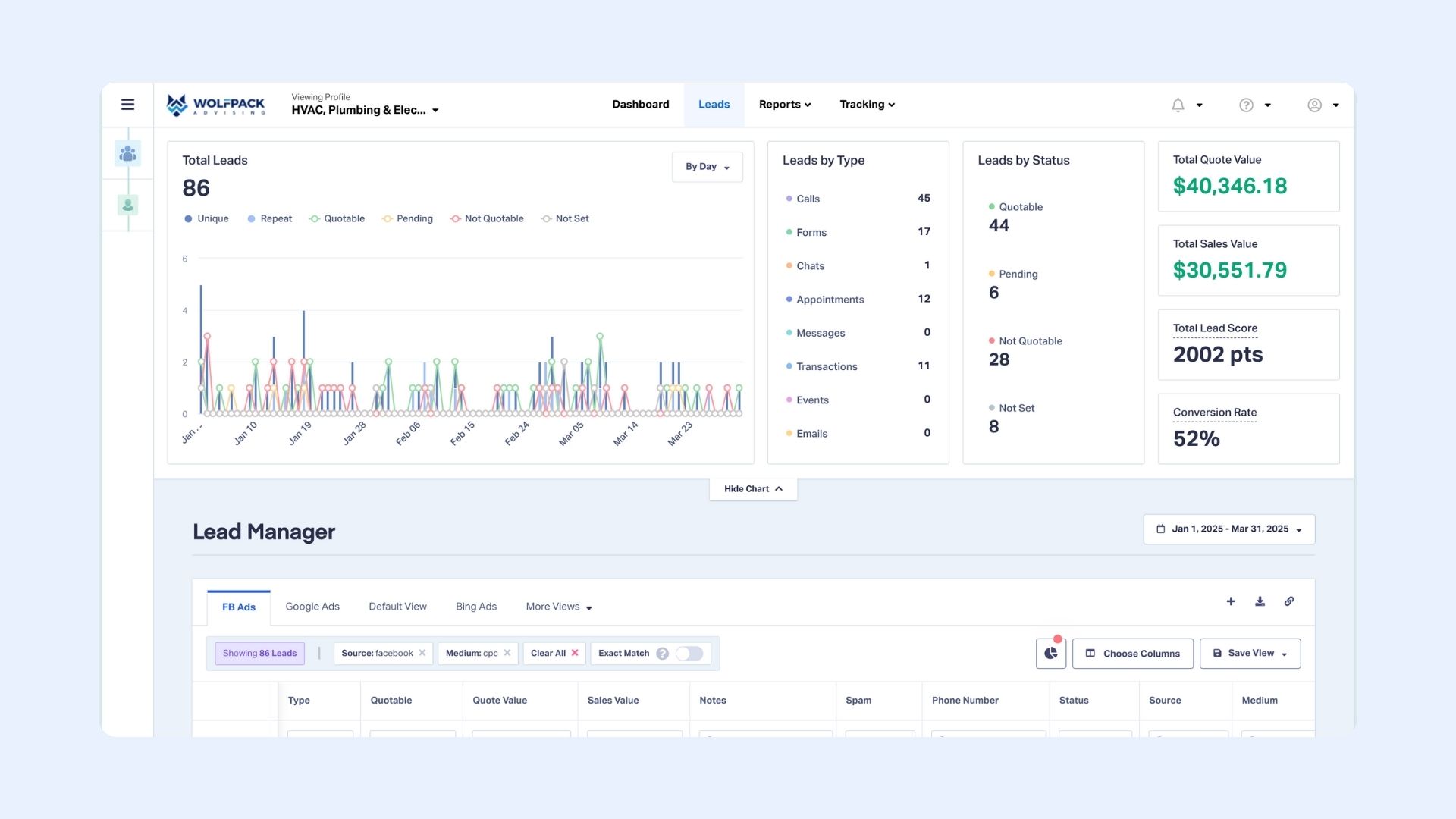Toggle the Quotable legend item

click(x=337, y=218)
